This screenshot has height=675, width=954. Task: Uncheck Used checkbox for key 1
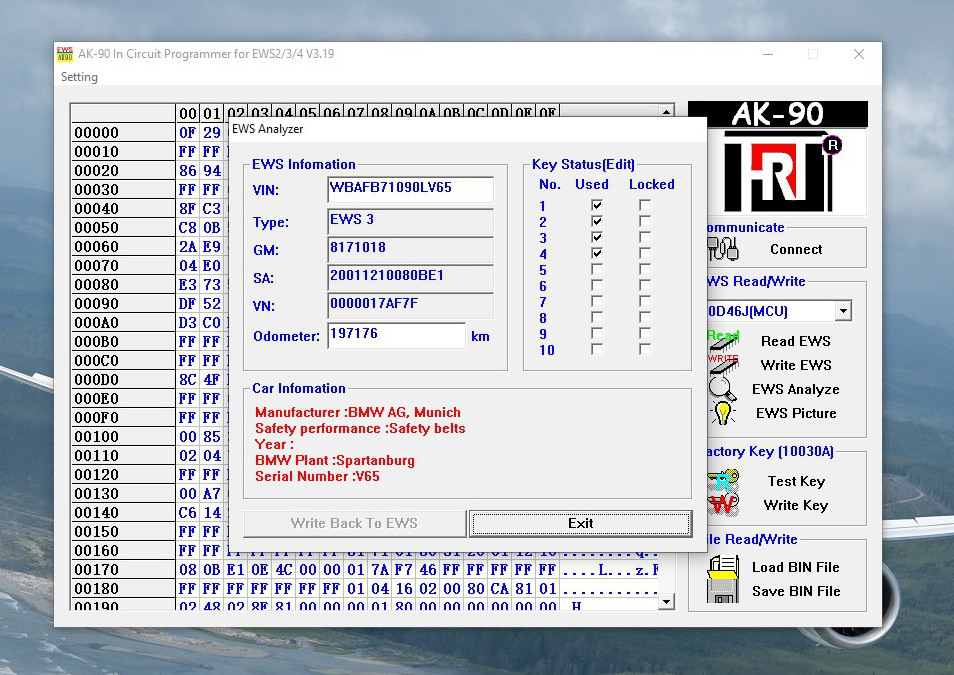click(x=597, y=205)
